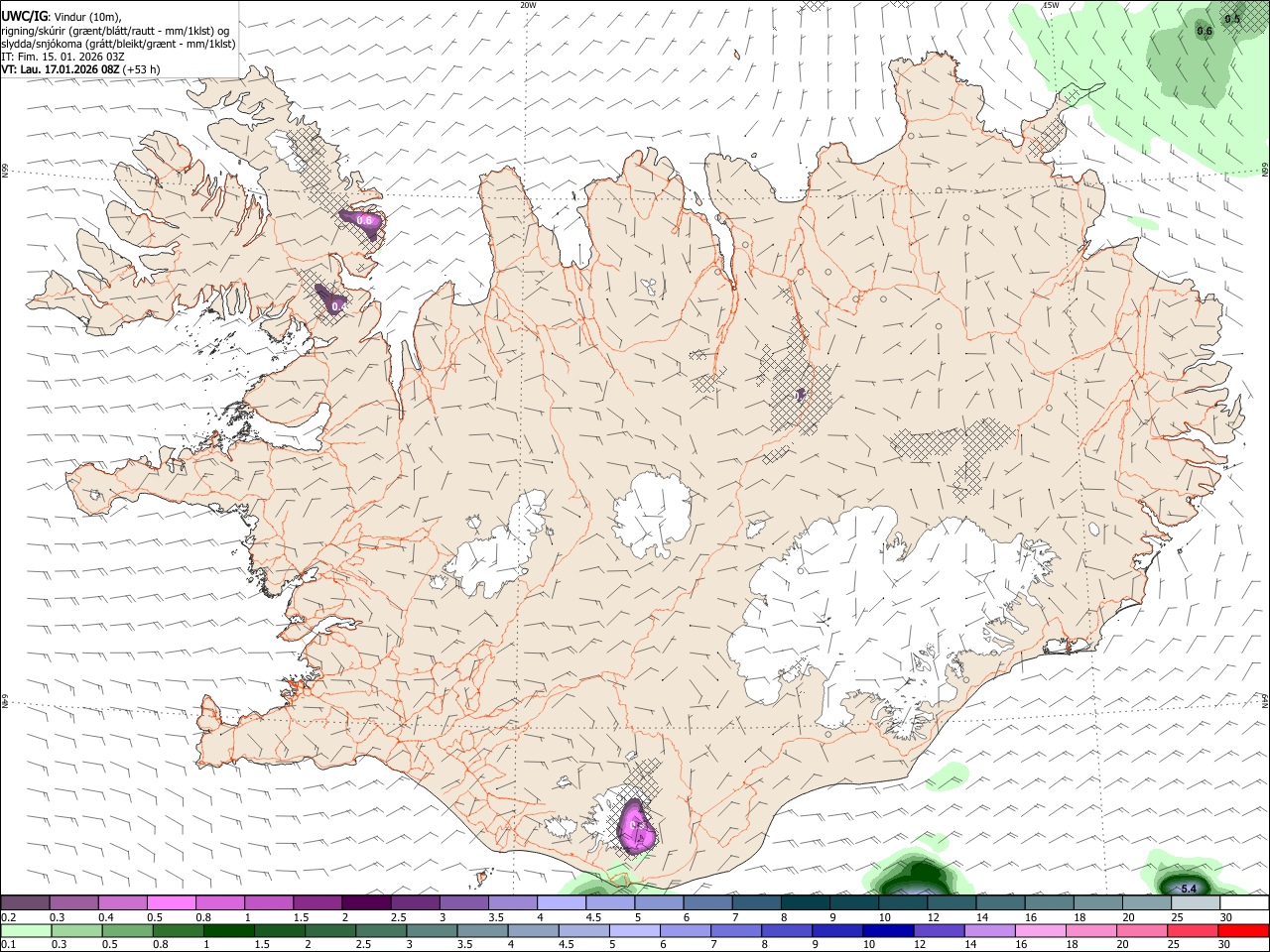
Task: Click the 5.4 precipitation value offshore southeast
Action: [1189, 888]
